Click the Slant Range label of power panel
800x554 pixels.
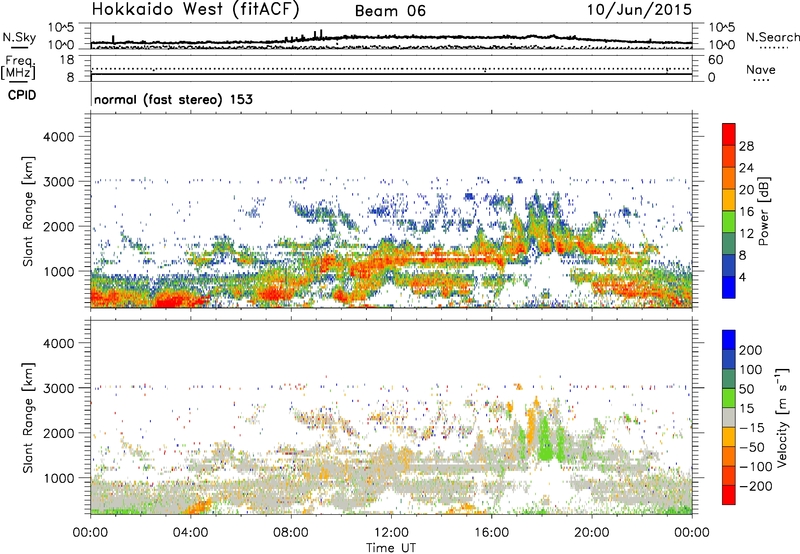tap(27, 211)
